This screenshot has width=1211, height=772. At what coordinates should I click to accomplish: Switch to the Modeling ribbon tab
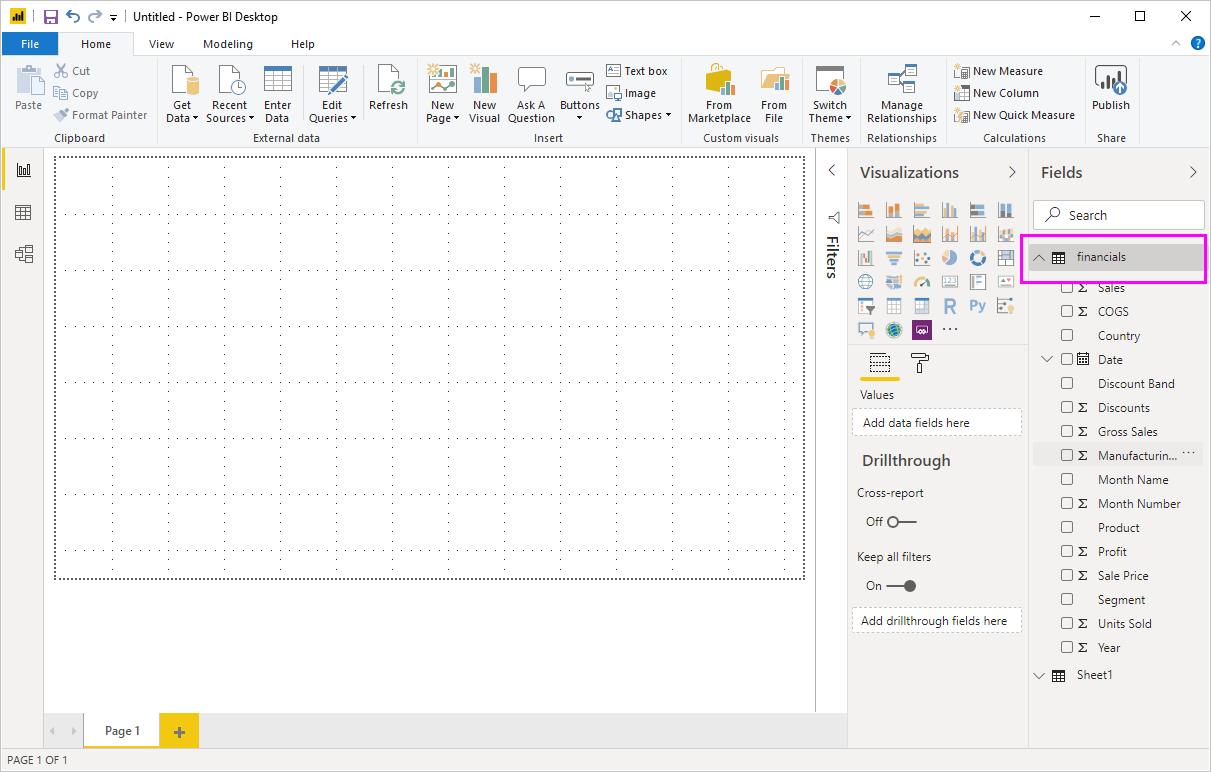click(x=227, y=44)
